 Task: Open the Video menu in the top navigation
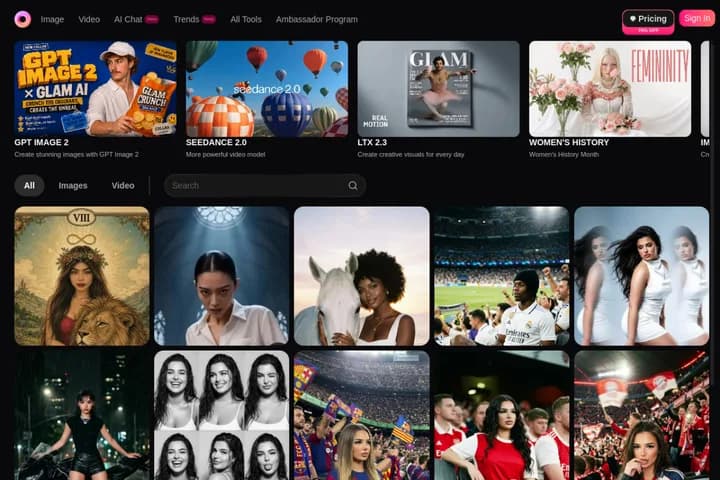pyautogui.click(x=89, y=19)
